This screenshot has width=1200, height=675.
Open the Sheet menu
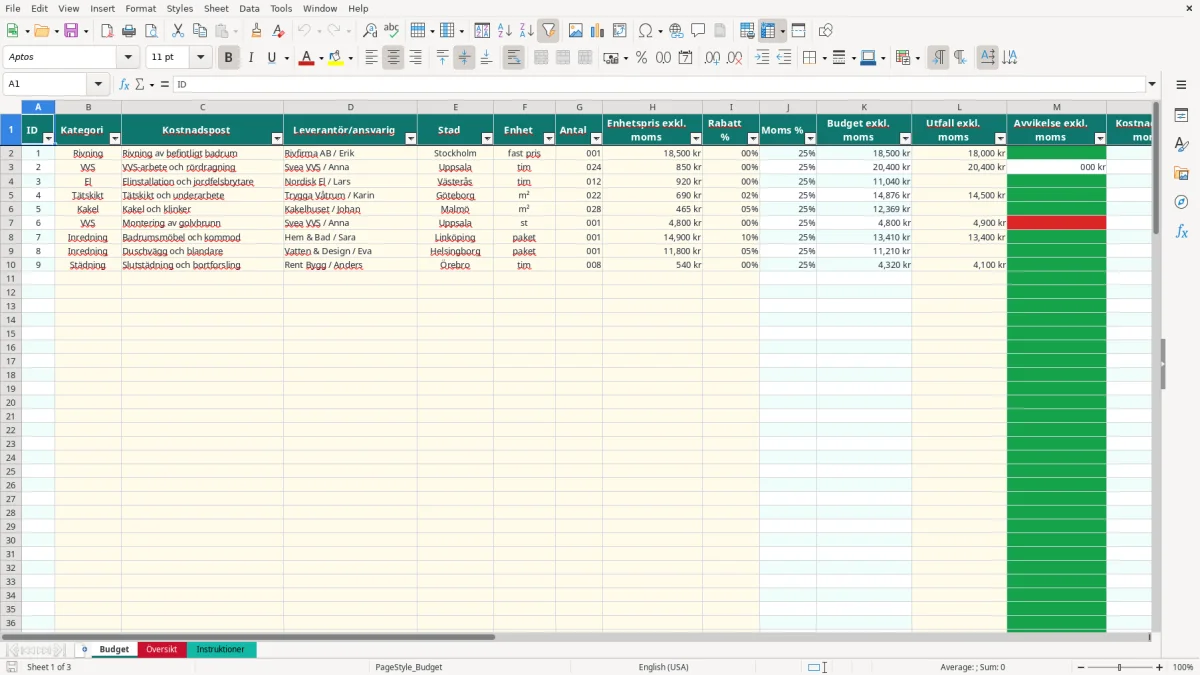point(216,8)
